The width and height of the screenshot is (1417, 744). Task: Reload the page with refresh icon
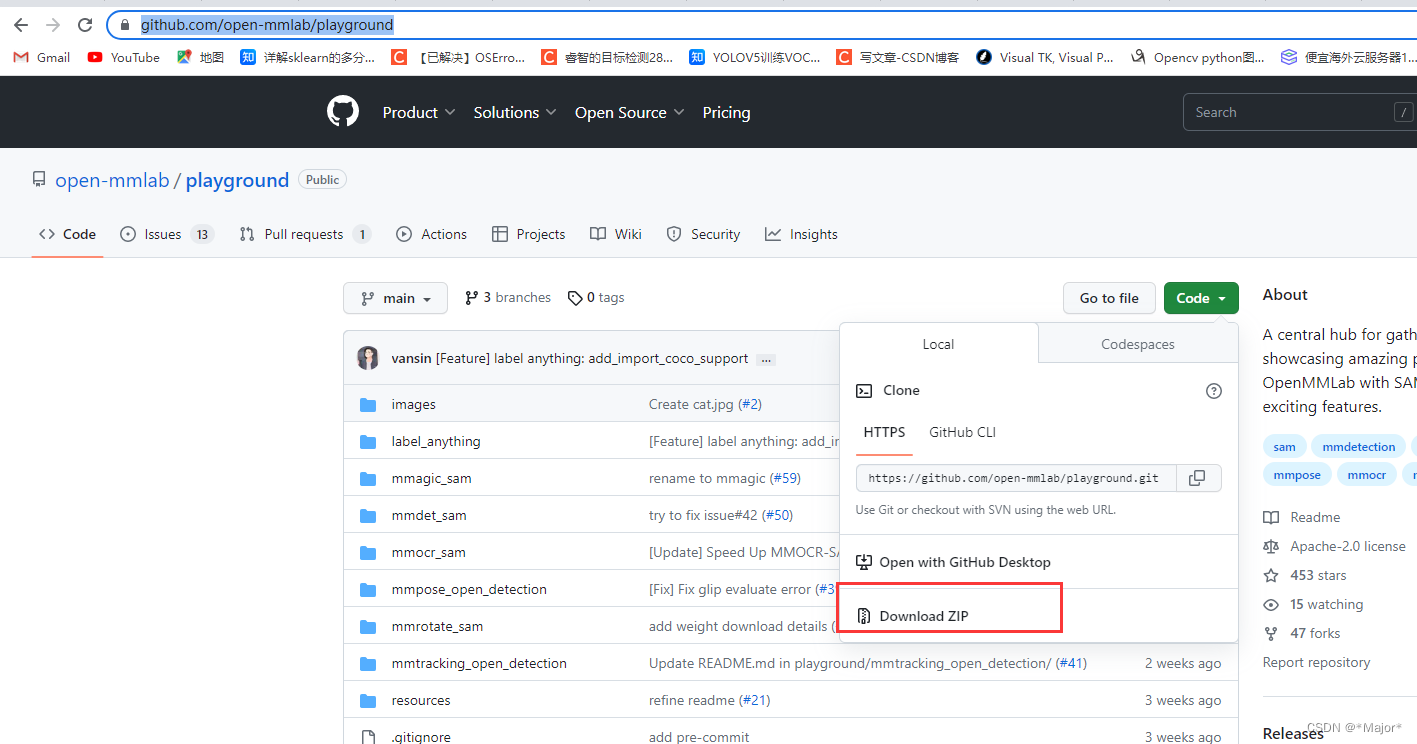tap(85, 25)
